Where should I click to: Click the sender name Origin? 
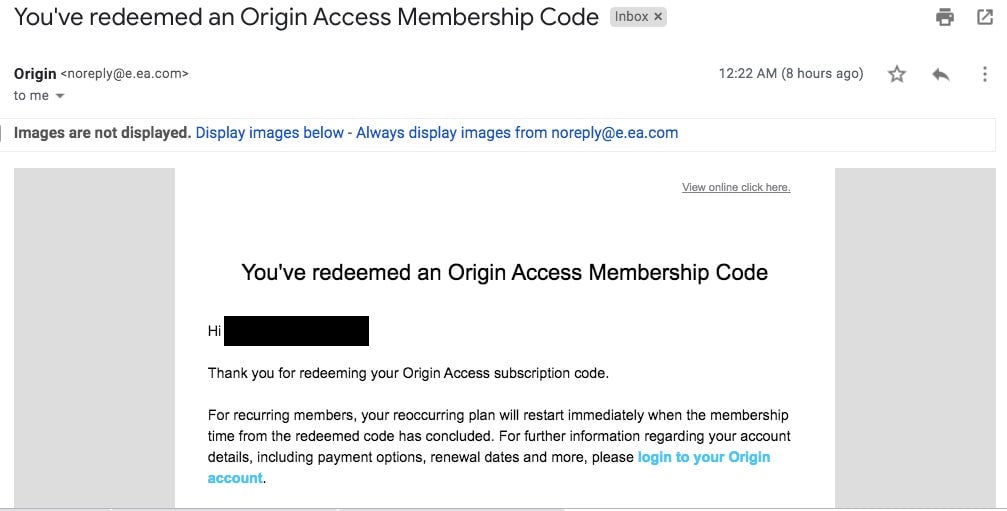point(35,73)
